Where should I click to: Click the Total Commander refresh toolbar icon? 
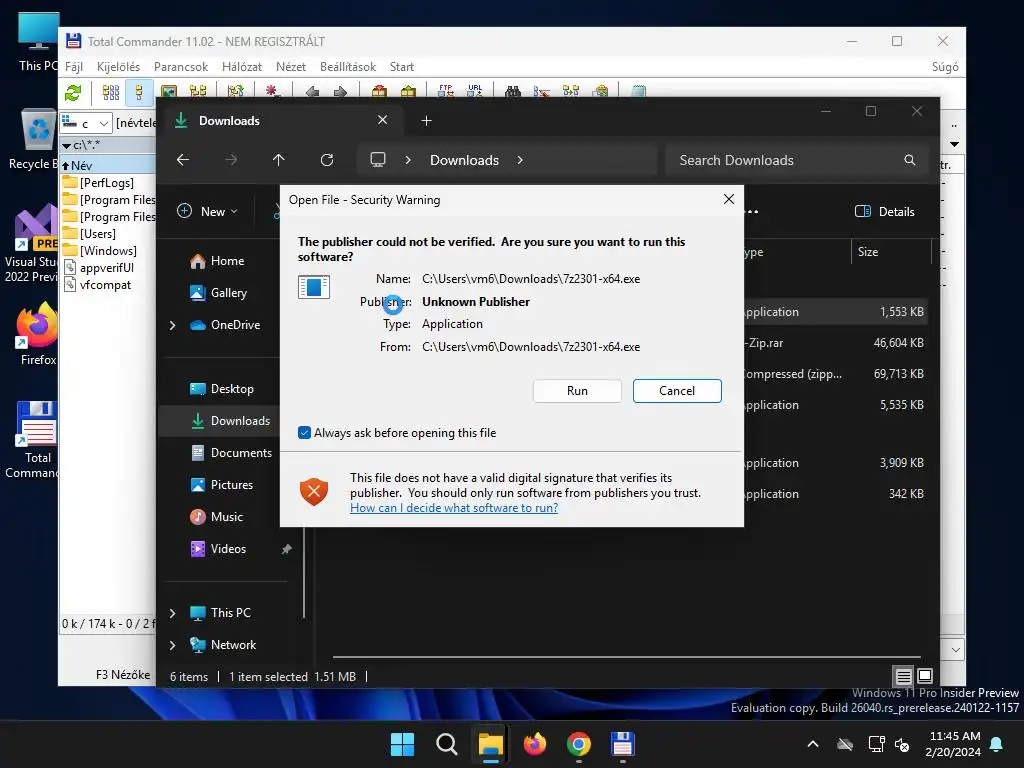[x=72, y=92]
